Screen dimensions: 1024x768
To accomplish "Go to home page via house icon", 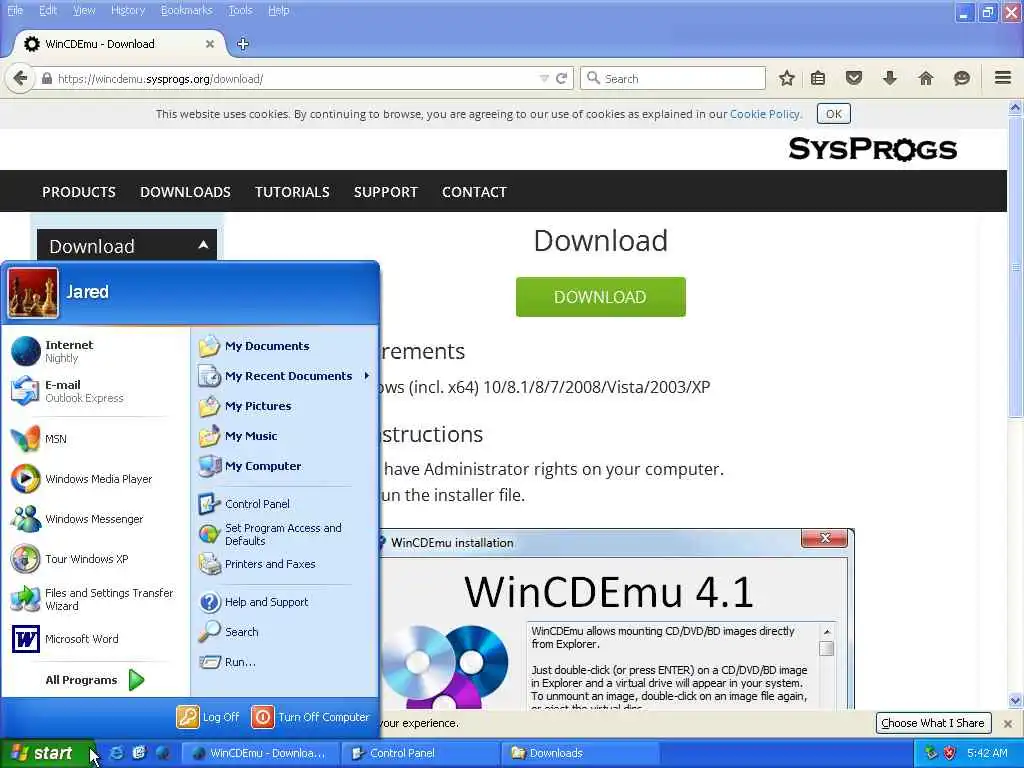I will [925, 78].
